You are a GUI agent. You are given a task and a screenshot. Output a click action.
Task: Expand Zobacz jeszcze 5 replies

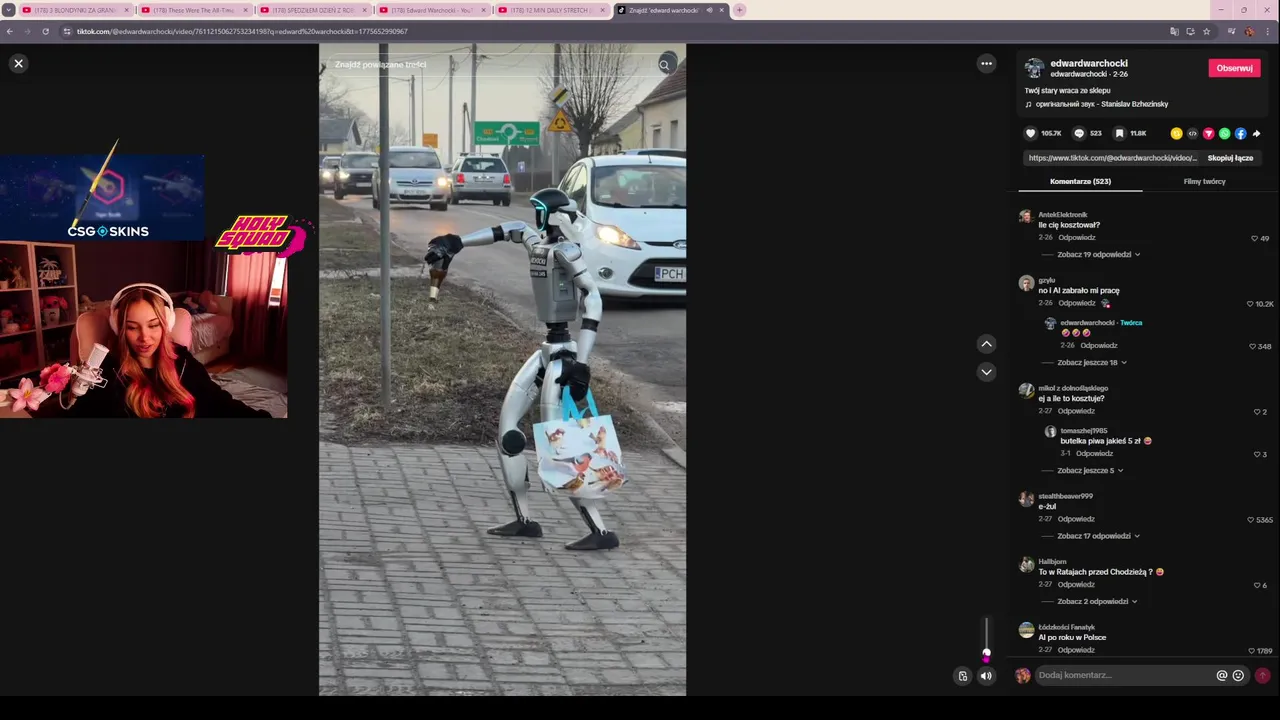tap(1090, 470)
